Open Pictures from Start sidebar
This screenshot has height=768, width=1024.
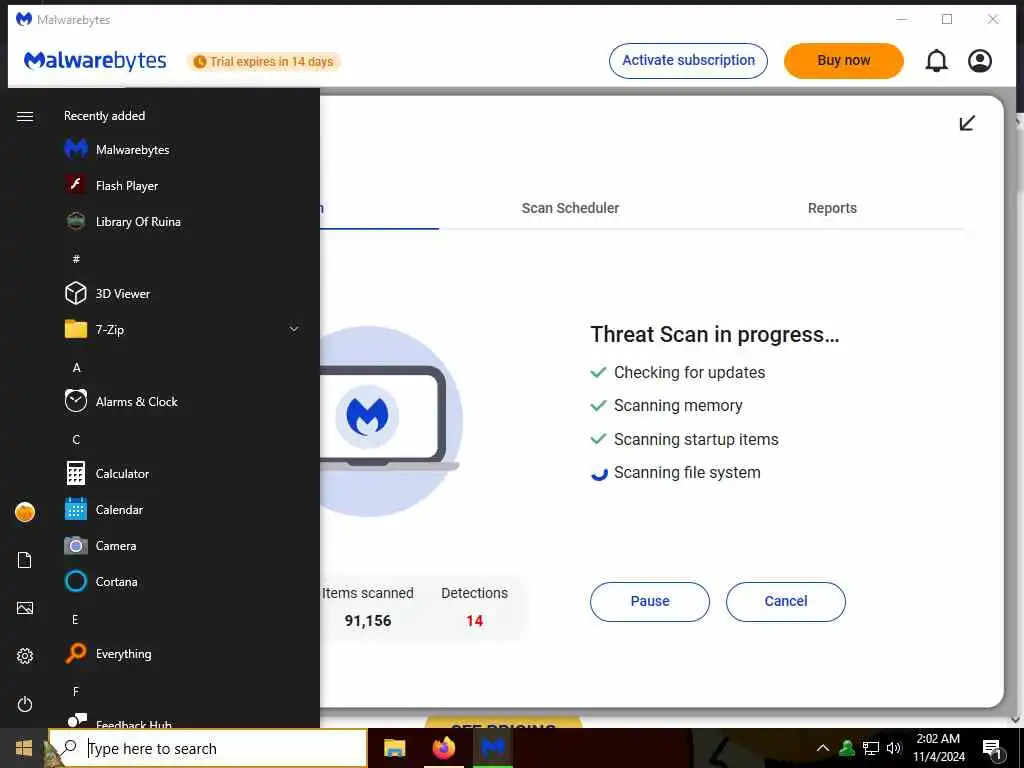click(25, 608)
